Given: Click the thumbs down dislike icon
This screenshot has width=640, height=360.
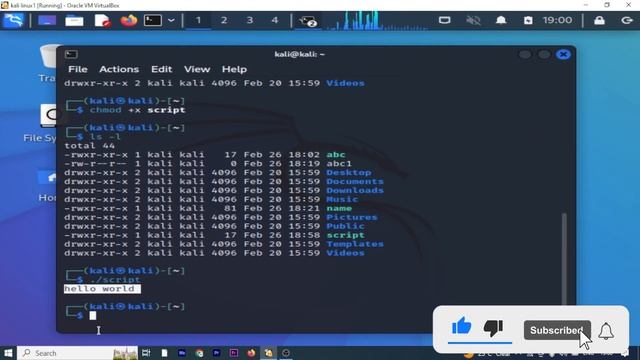Looking at the screenshot, I should (493, 328).
